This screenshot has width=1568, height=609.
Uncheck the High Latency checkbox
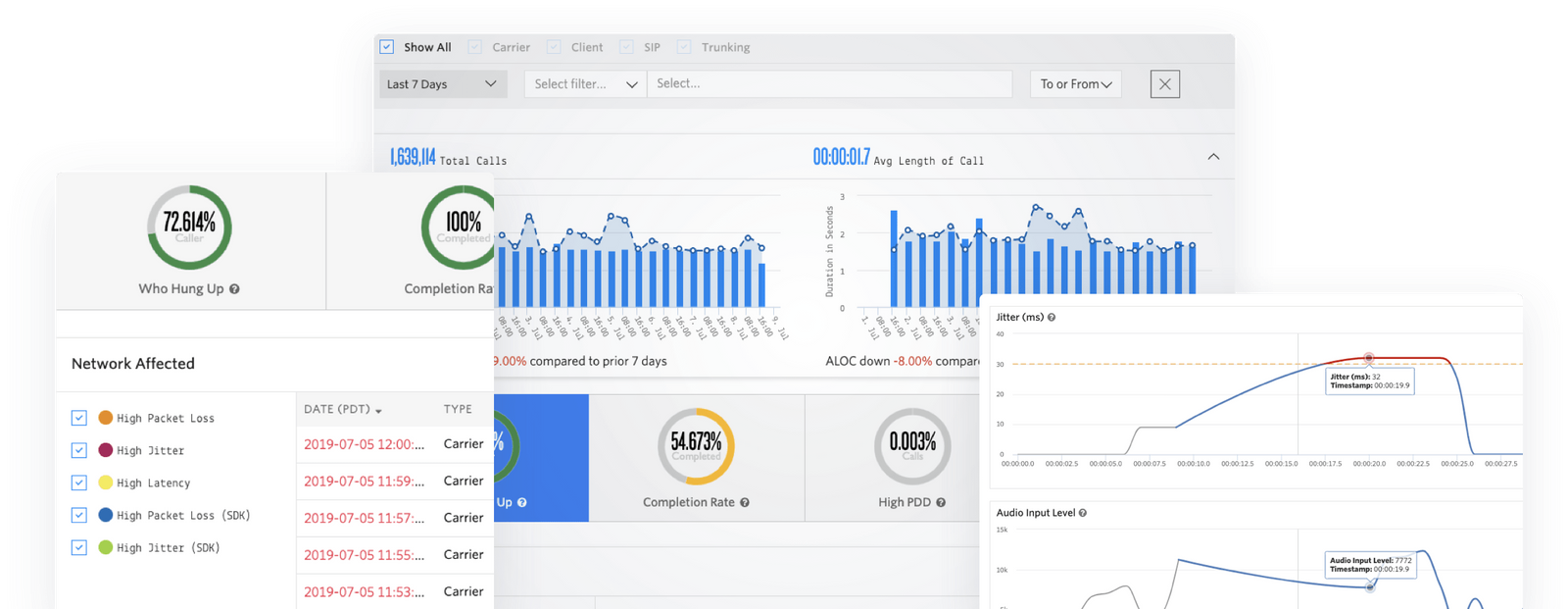79,482
